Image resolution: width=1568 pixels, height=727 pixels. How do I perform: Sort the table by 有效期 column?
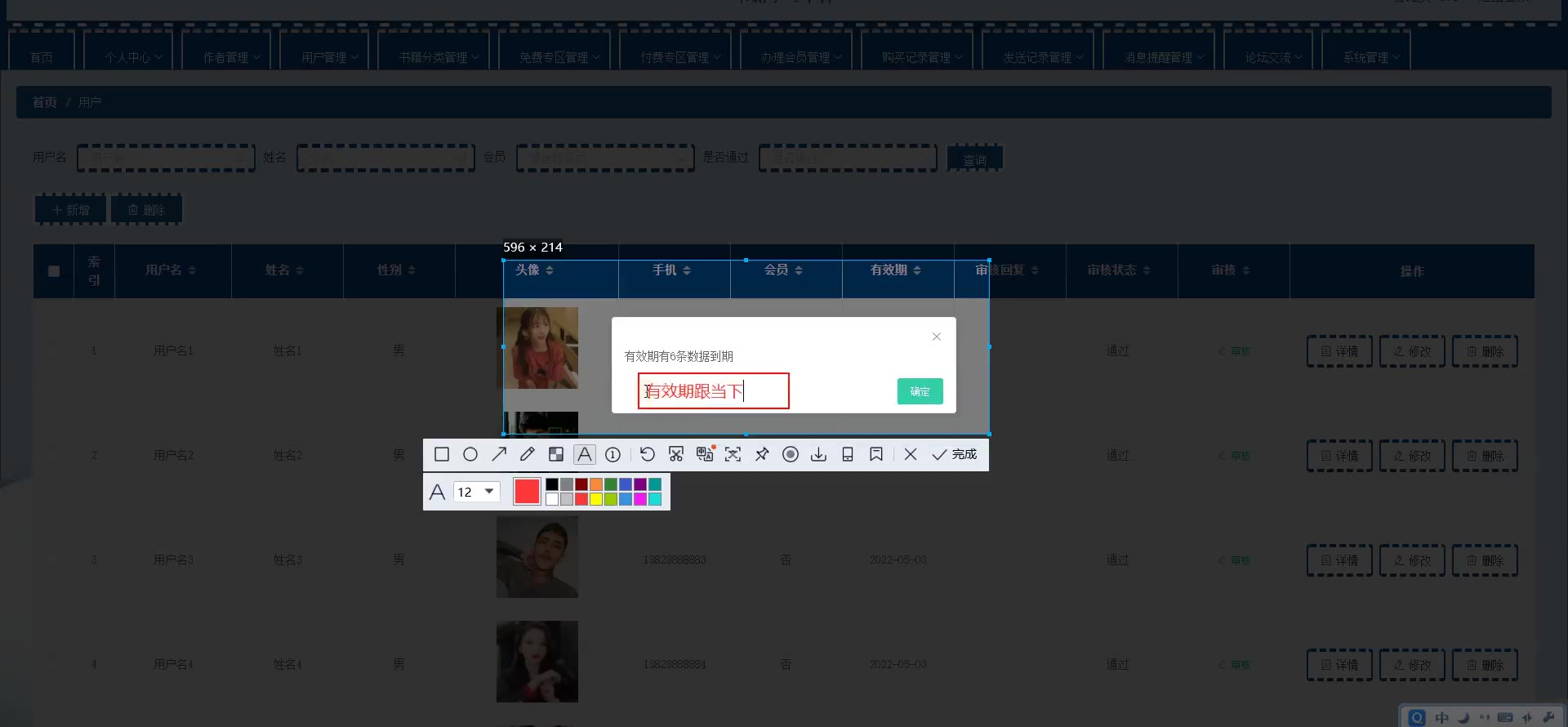pos(917,270)
